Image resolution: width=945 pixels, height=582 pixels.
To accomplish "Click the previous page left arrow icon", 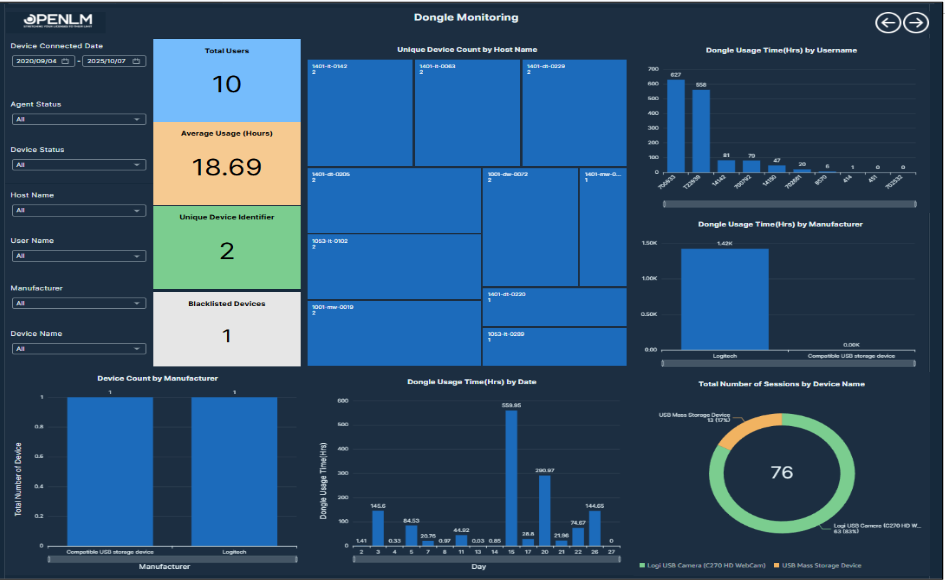I will tap(887, 23).
